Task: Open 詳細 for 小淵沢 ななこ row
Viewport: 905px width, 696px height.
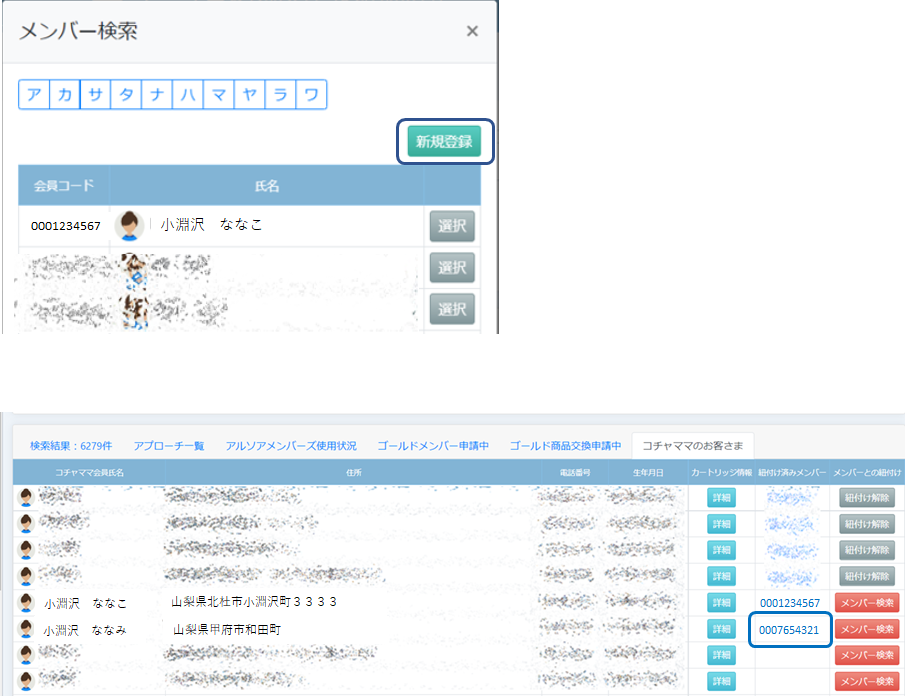Action: (721, 603)
